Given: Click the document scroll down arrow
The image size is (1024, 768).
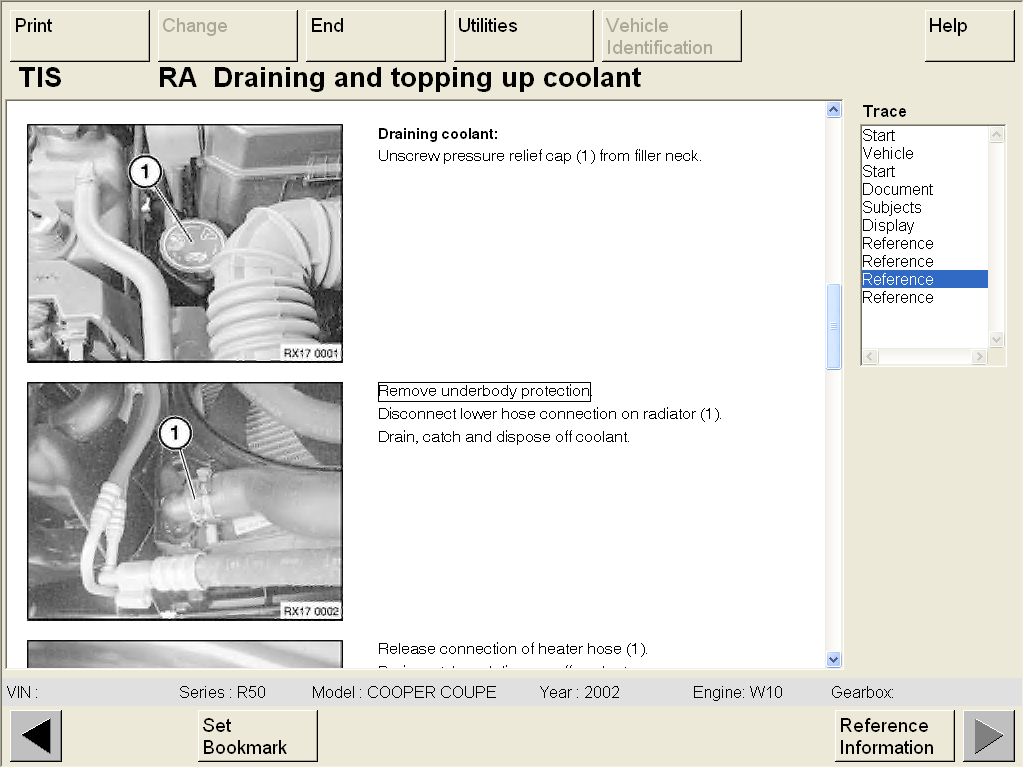Looking at the screenshot, I should tap(833, 660).
